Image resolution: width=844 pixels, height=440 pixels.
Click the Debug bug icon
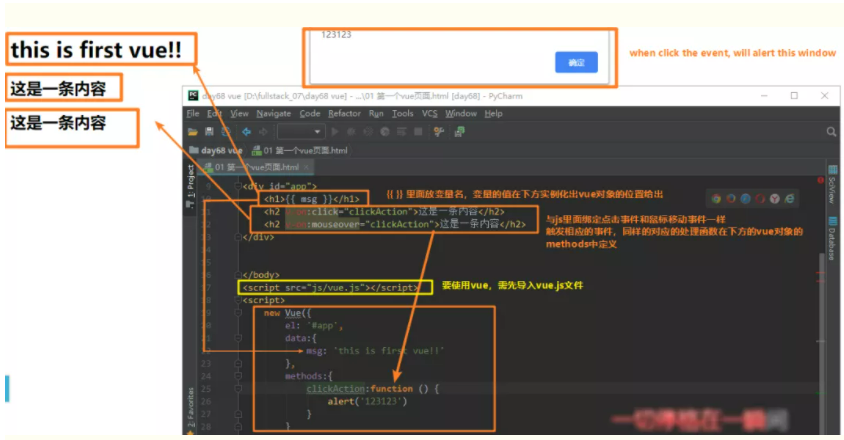click(x=351, y=132)
